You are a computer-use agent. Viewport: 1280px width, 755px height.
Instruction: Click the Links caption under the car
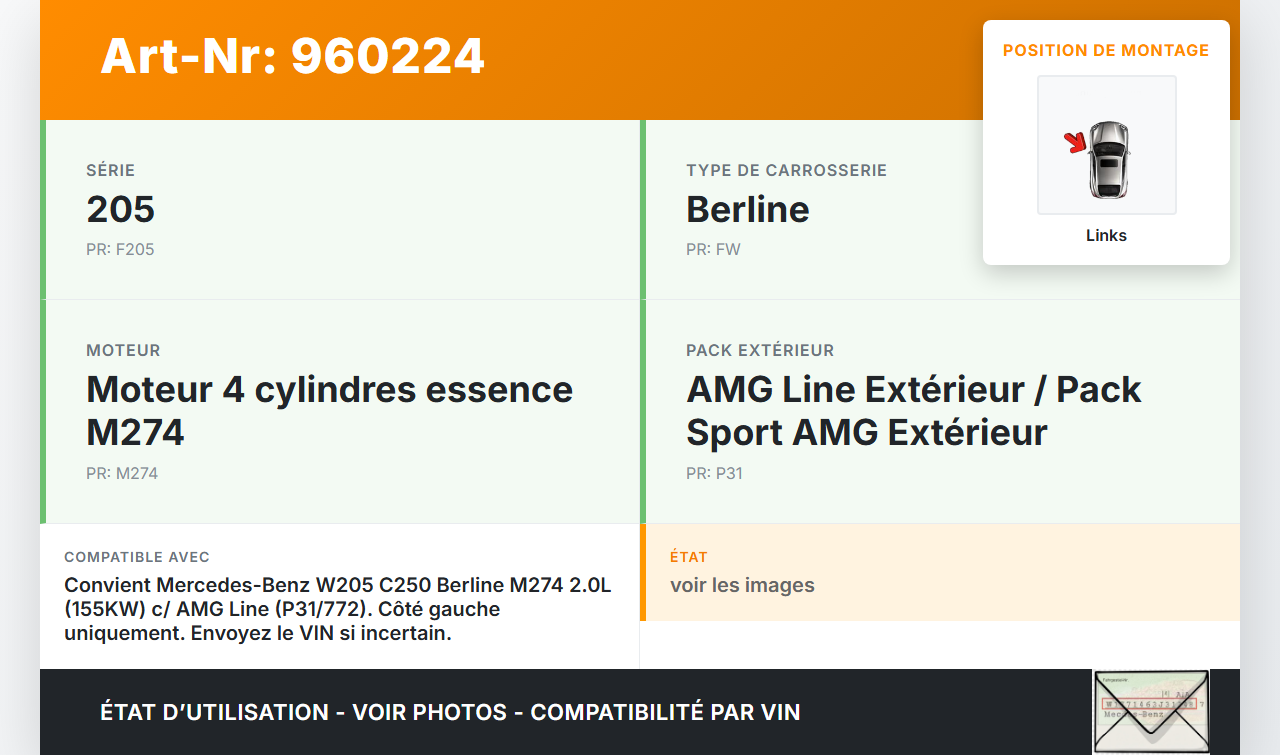point(1106,236)
